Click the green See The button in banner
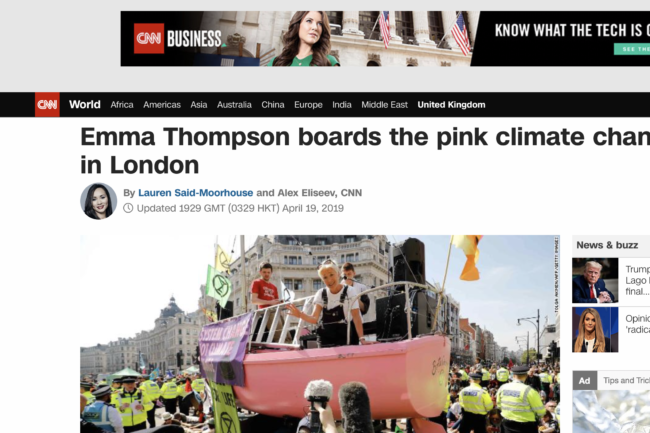The width and height of the screenshot is (650, 433). click(632, 49)
